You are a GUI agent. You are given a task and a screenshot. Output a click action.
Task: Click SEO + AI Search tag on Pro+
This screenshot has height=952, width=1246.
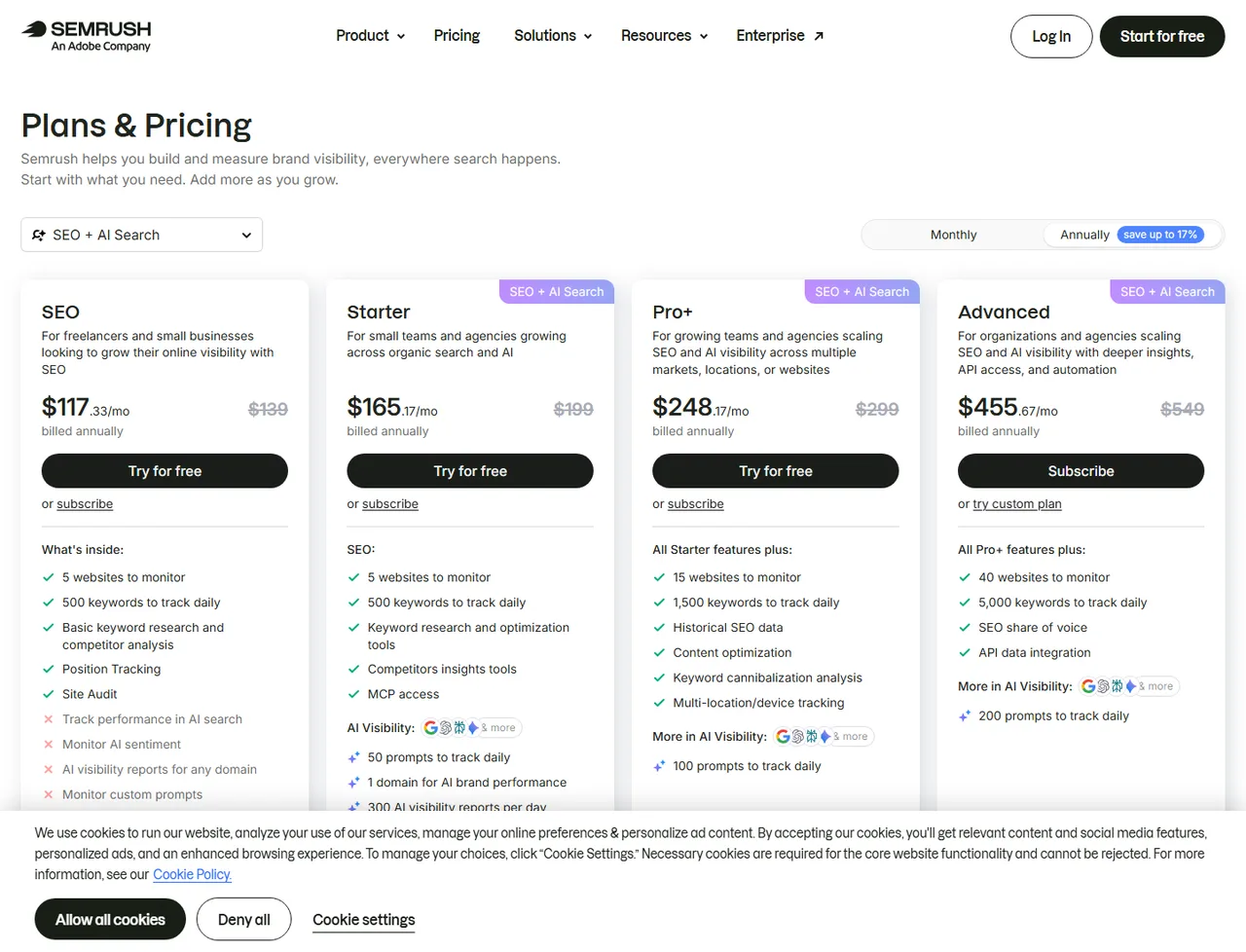pyautogui.click(x=862, y=292)
